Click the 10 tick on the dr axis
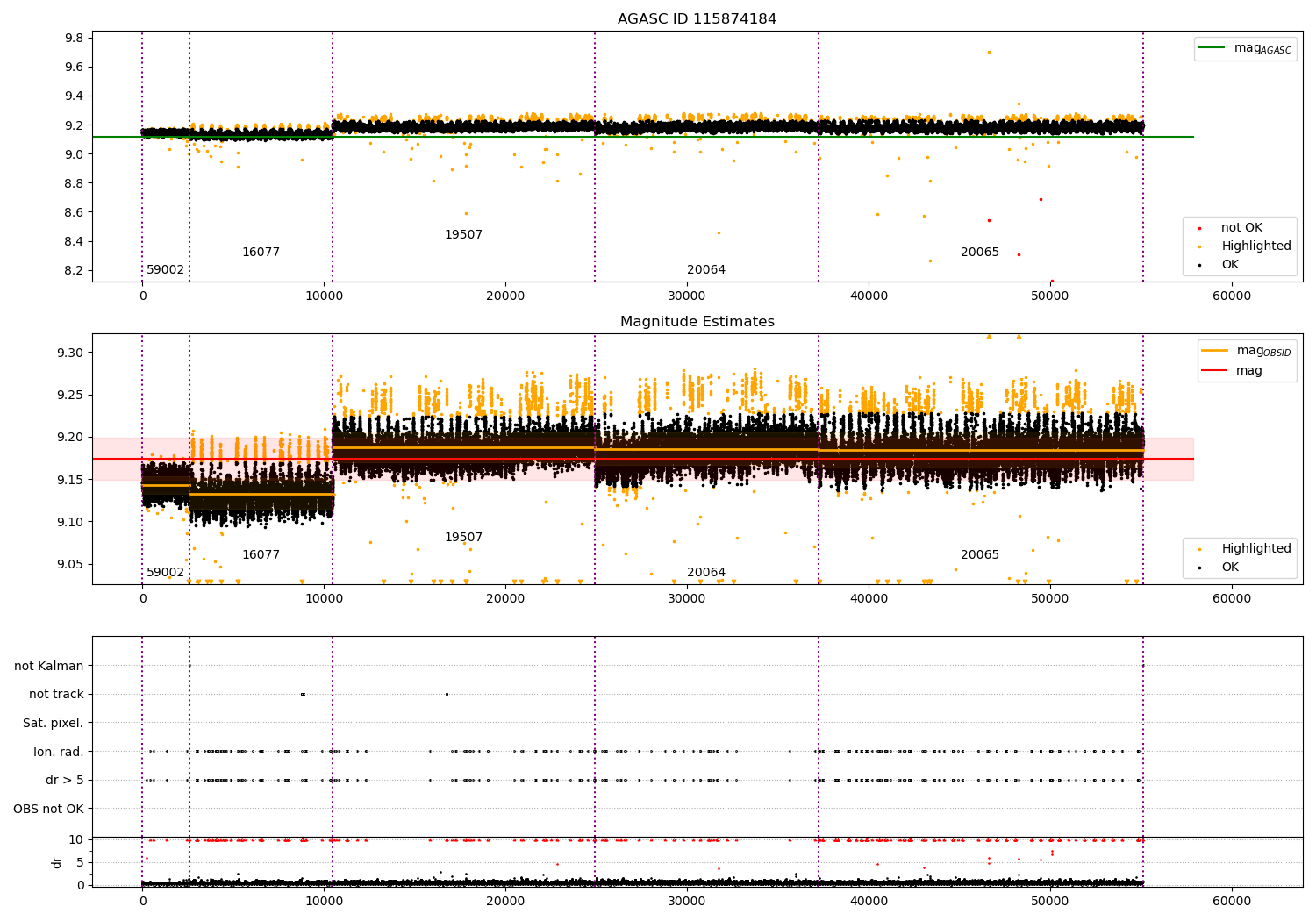1316x921 pixels. tap(77, 840)
